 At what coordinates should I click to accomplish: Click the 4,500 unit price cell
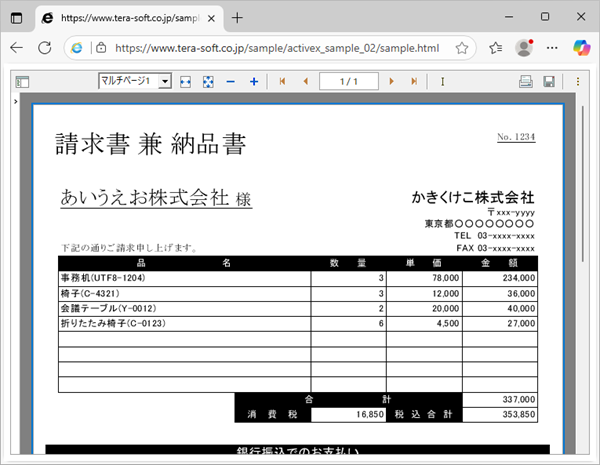click(x=424, y=324)
